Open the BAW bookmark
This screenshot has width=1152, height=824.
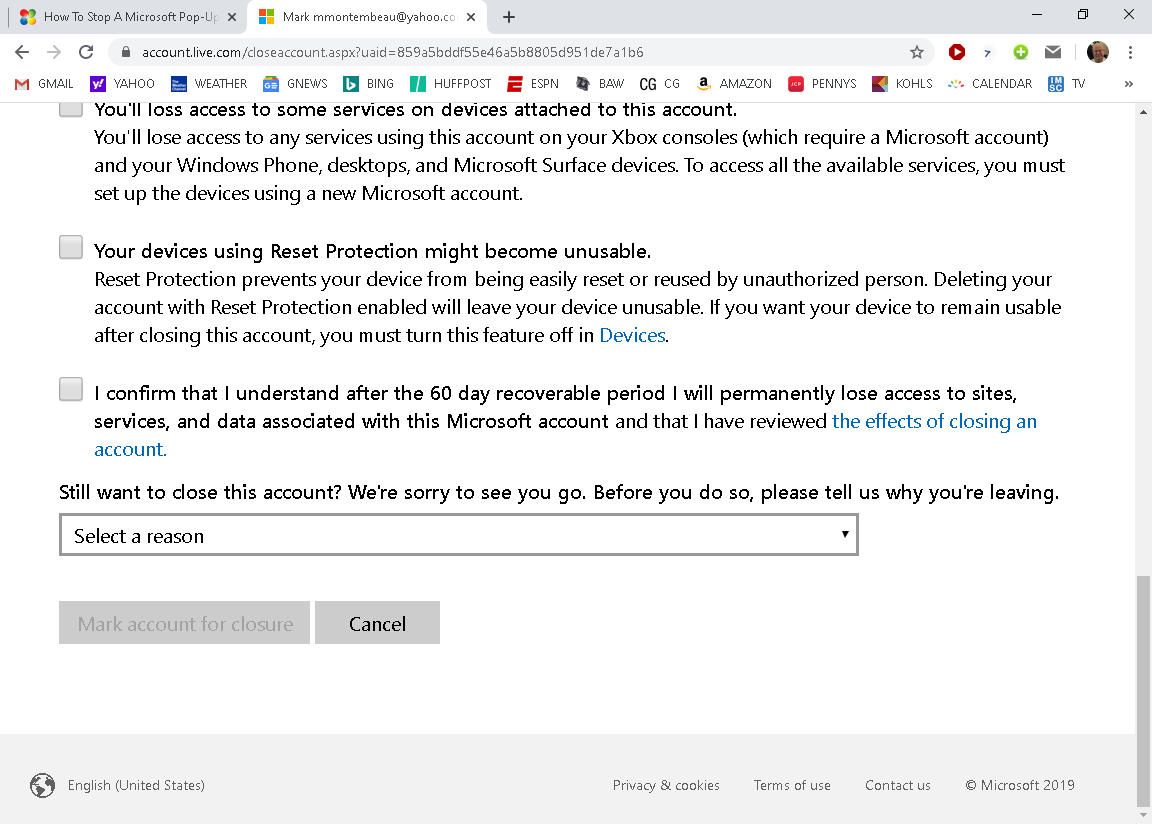pyautogui.click(x=600, y=84)
